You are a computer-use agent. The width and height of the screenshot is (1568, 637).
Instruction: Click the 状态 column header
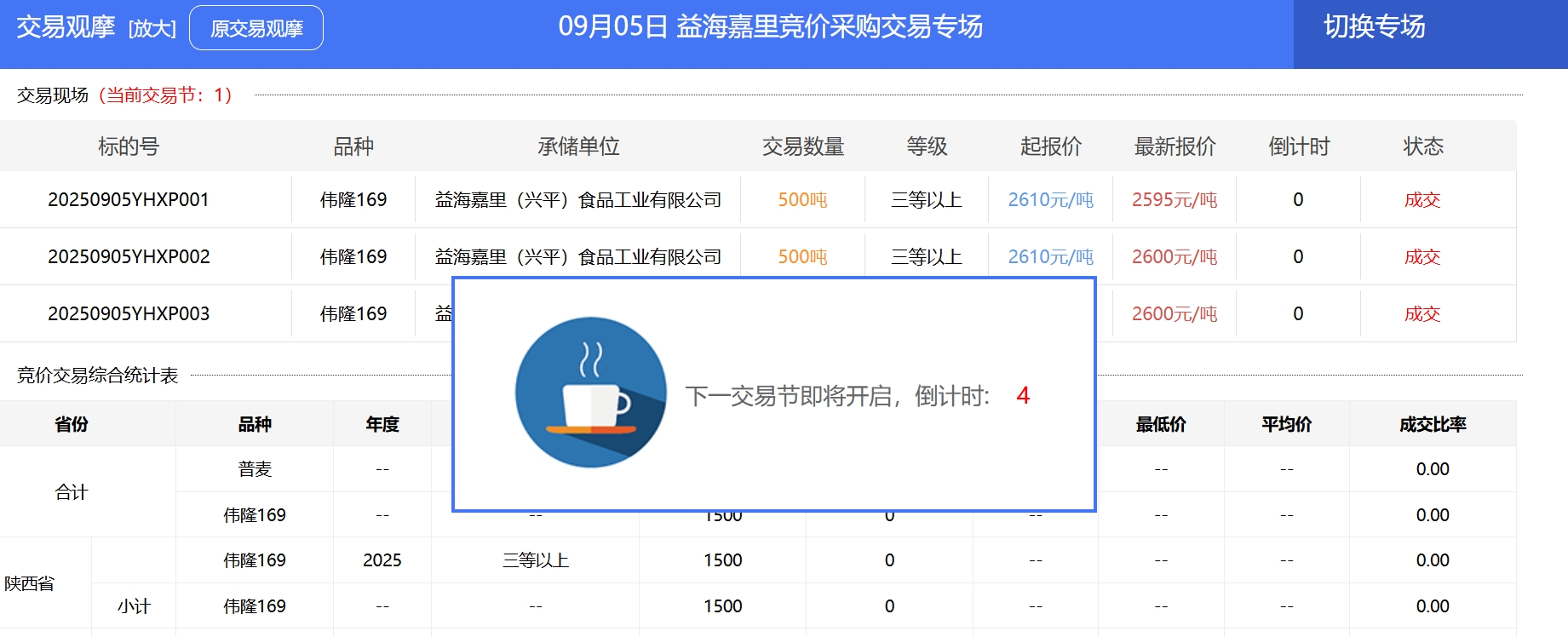click(1423, 146)
